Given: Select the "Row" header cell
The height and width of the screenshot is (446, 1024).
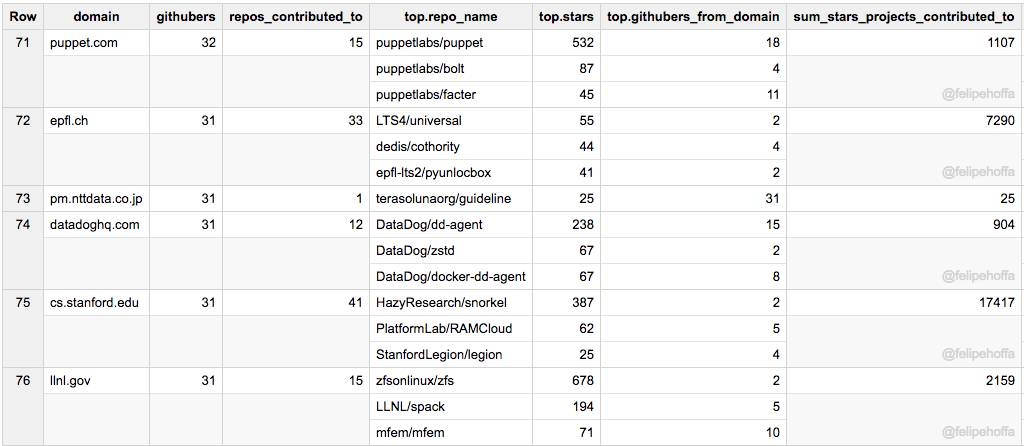Looking at the screenshot, I should point(23,17).
